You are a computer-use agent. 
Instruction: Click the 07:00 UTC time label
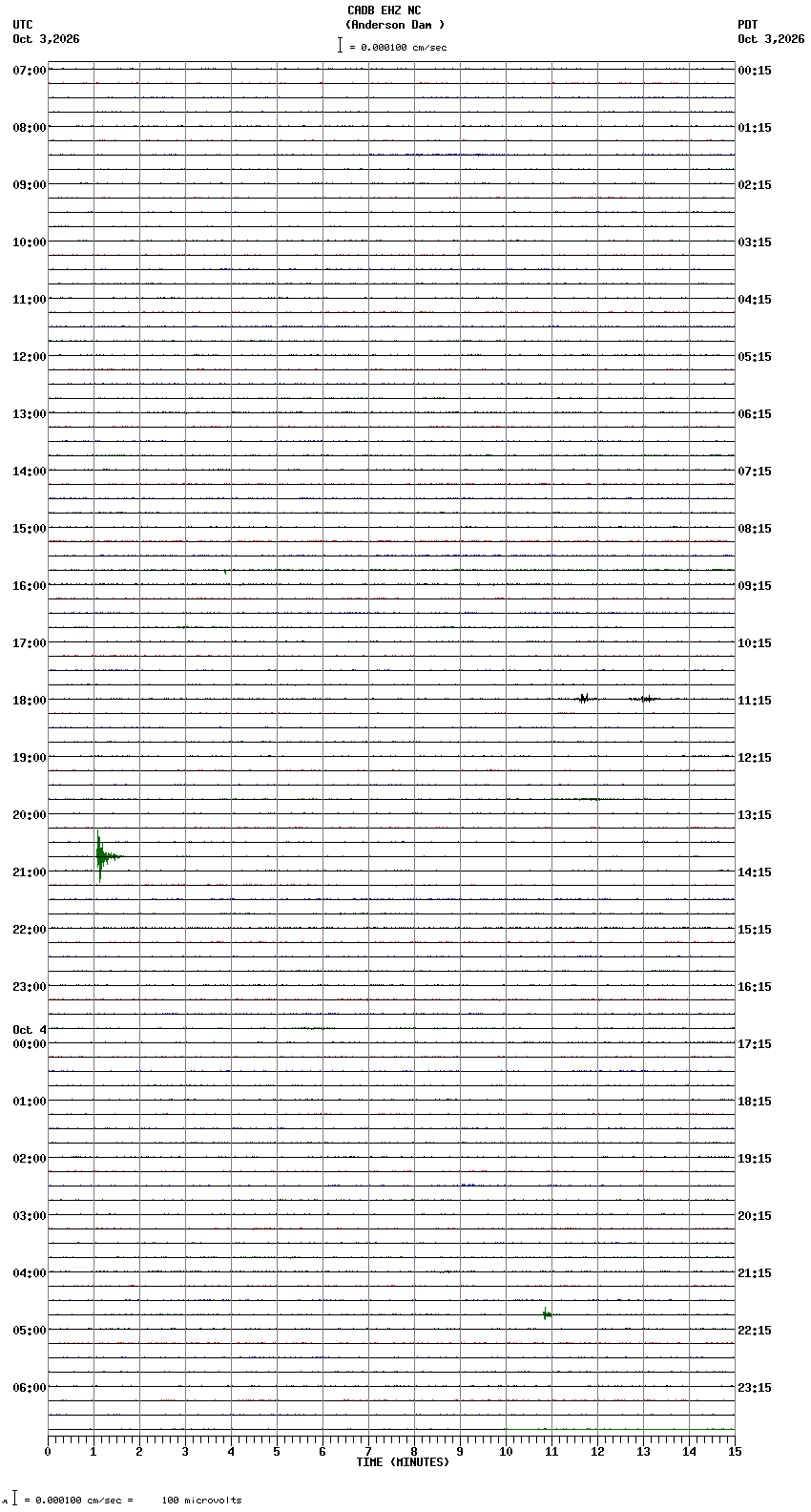pyautogui.click(x=30, y=71)
